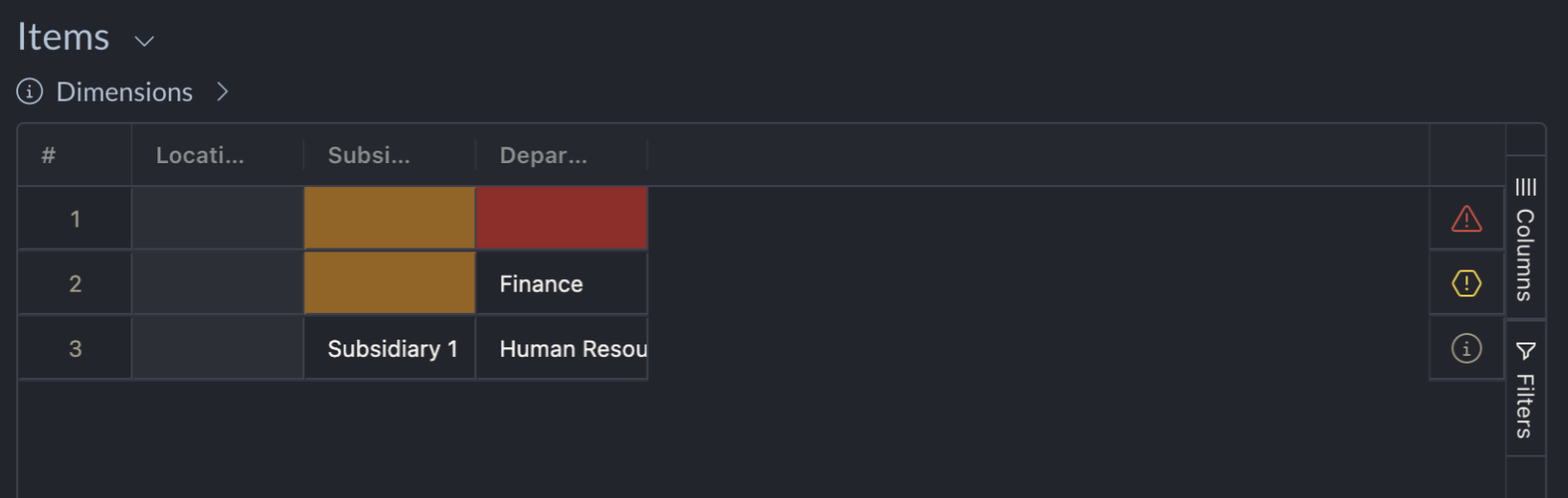Select the red Department cell in row 1

pos(561,219)
